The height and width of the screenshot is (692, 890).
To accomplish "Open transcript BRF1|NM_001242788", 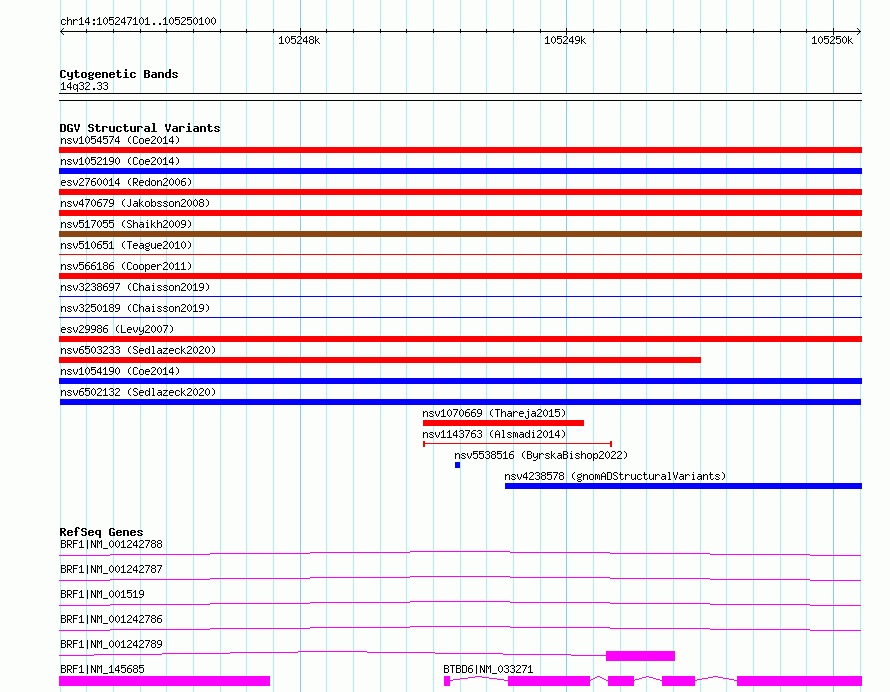I will coord(111,544).
